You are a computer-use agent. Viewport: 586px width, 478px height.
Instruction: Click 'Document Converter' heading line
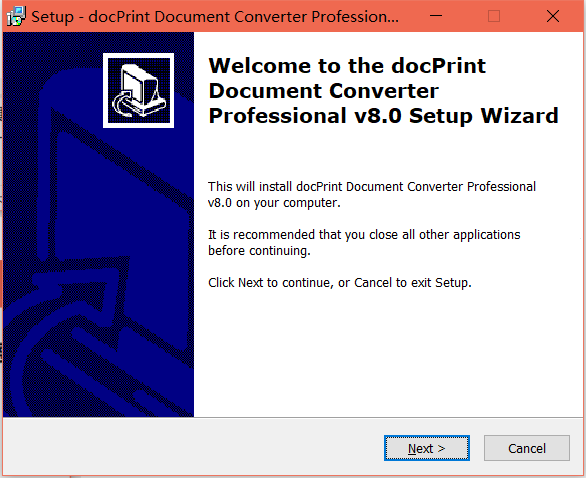click(x=324, y=91)
